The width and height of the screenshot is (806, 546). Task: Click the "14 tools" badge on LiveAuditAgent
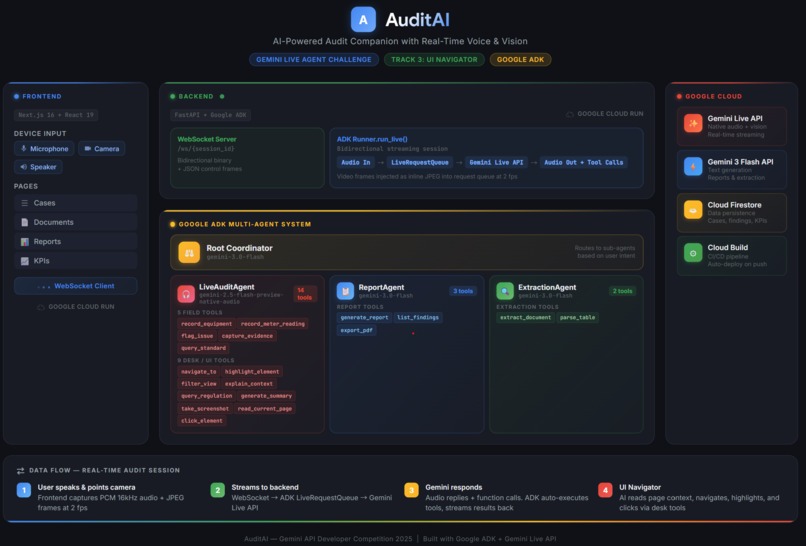pyautogui.click(x=305, y=294)
